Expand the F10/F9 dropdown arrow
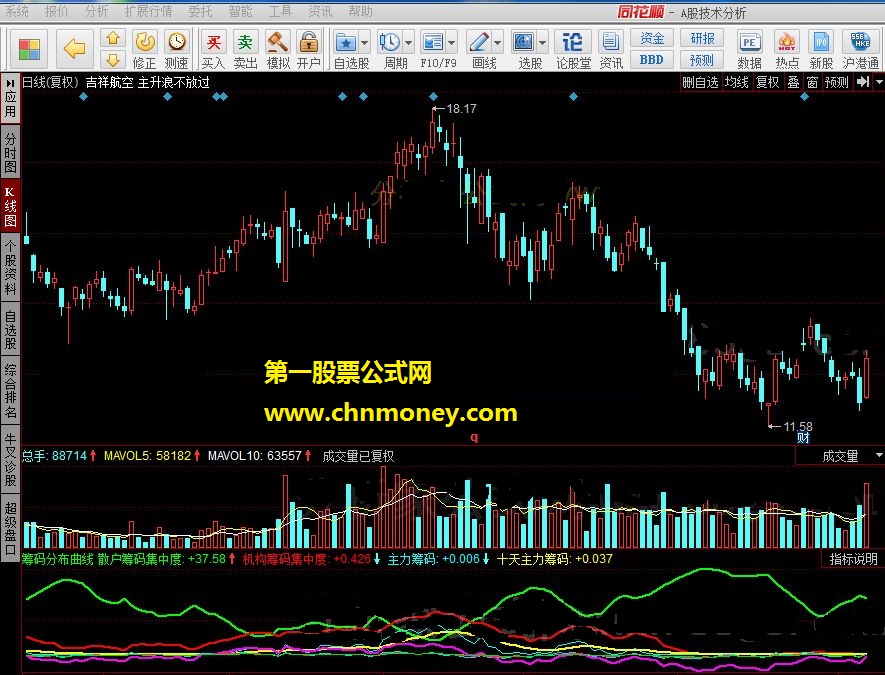The image size is (885, 675). tap(452, 43)
